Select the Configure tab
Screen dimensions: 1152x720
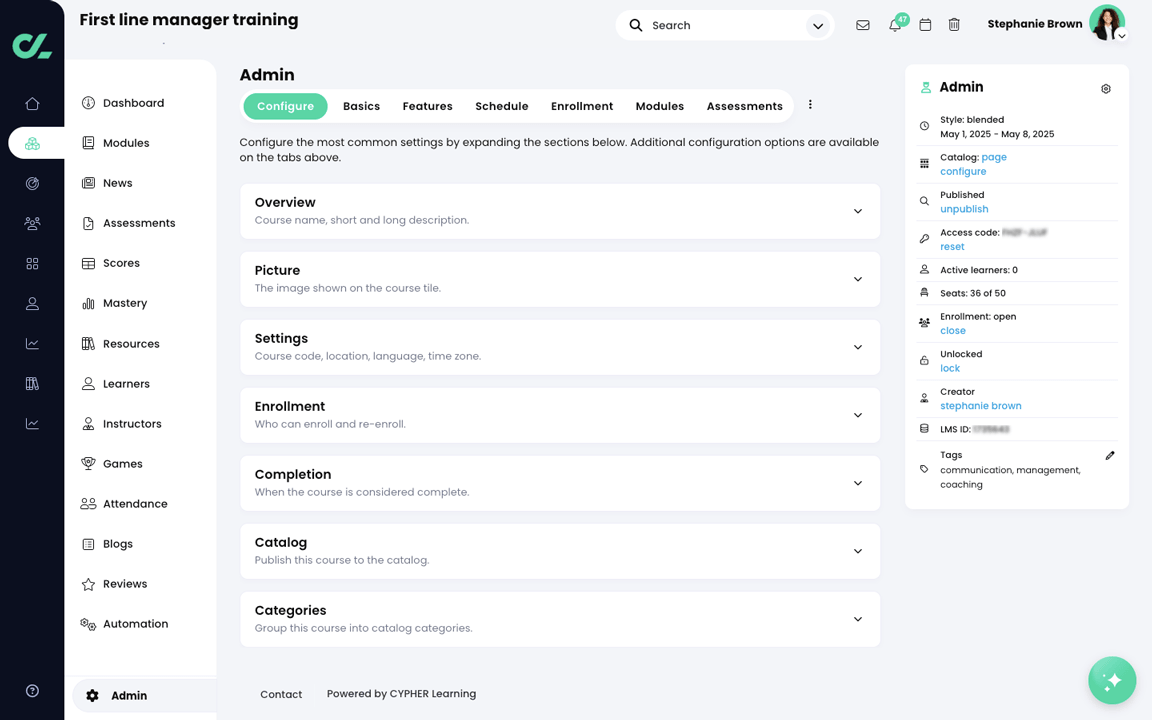click(285, 106)
